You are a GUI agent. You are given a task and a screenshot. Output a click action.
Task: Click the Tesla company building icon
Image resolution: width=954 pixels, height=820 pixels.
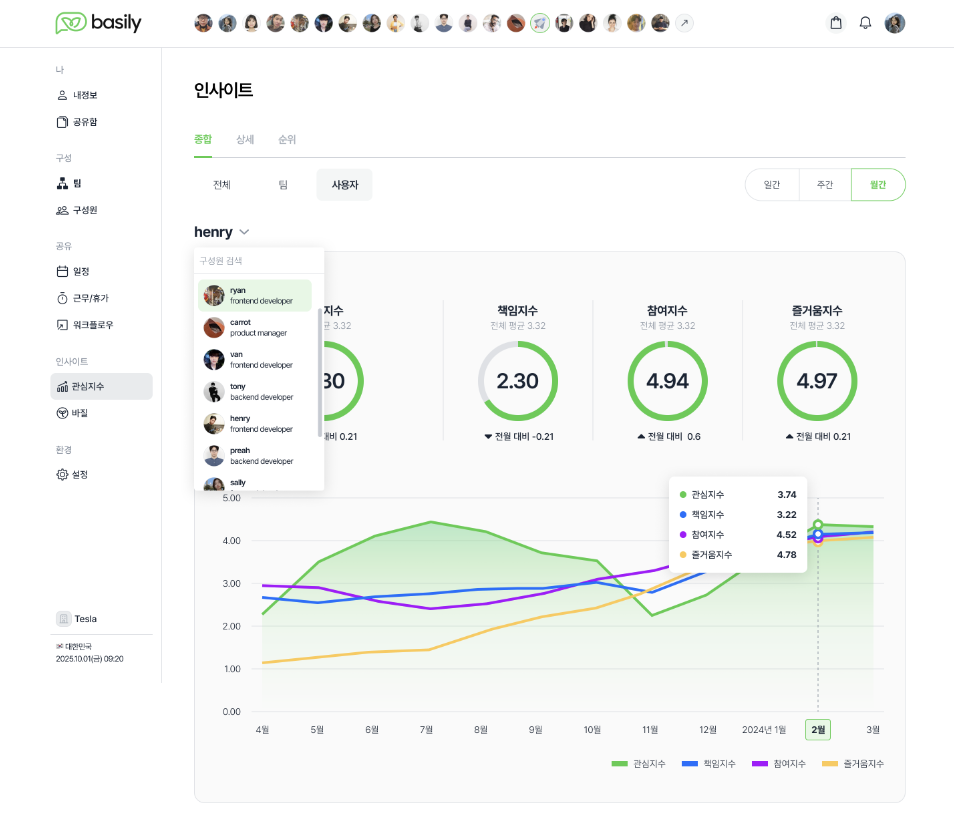coord(63,619)
